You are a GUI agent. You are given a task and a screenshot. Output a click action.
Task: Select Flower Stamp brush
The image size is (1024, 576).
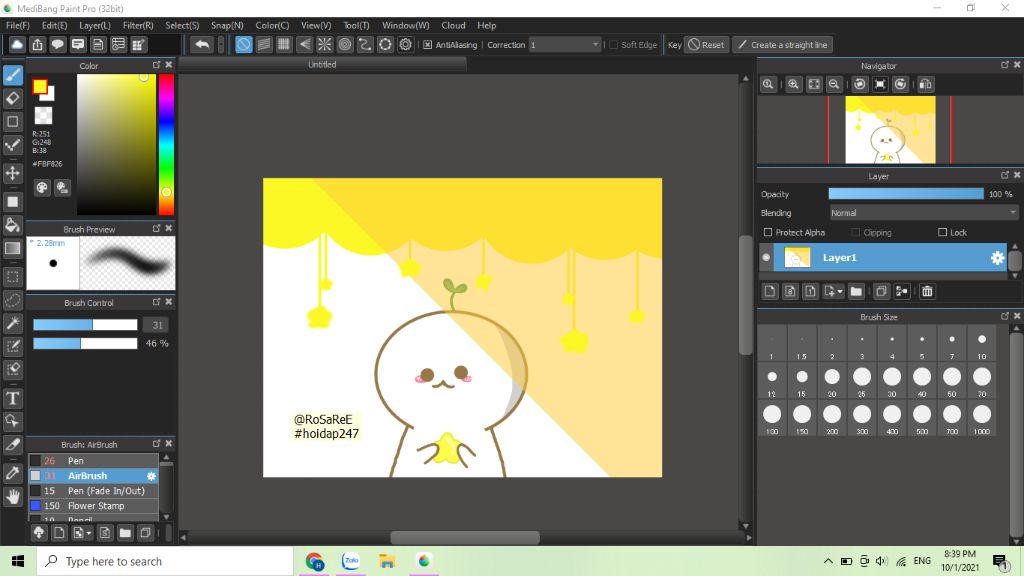tap(93, 506)
